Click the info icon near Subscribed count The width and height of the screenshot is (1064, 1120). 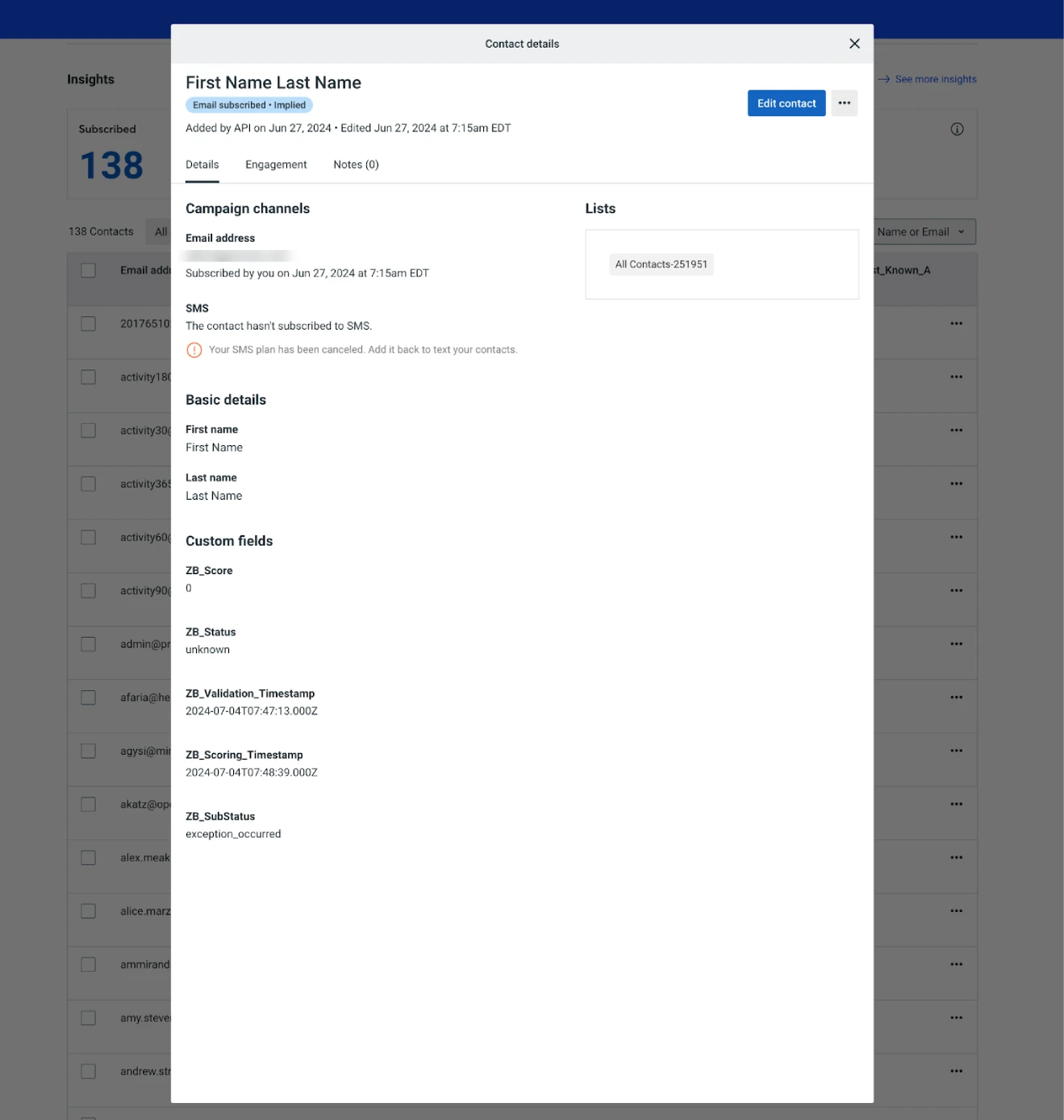point(957,128)
